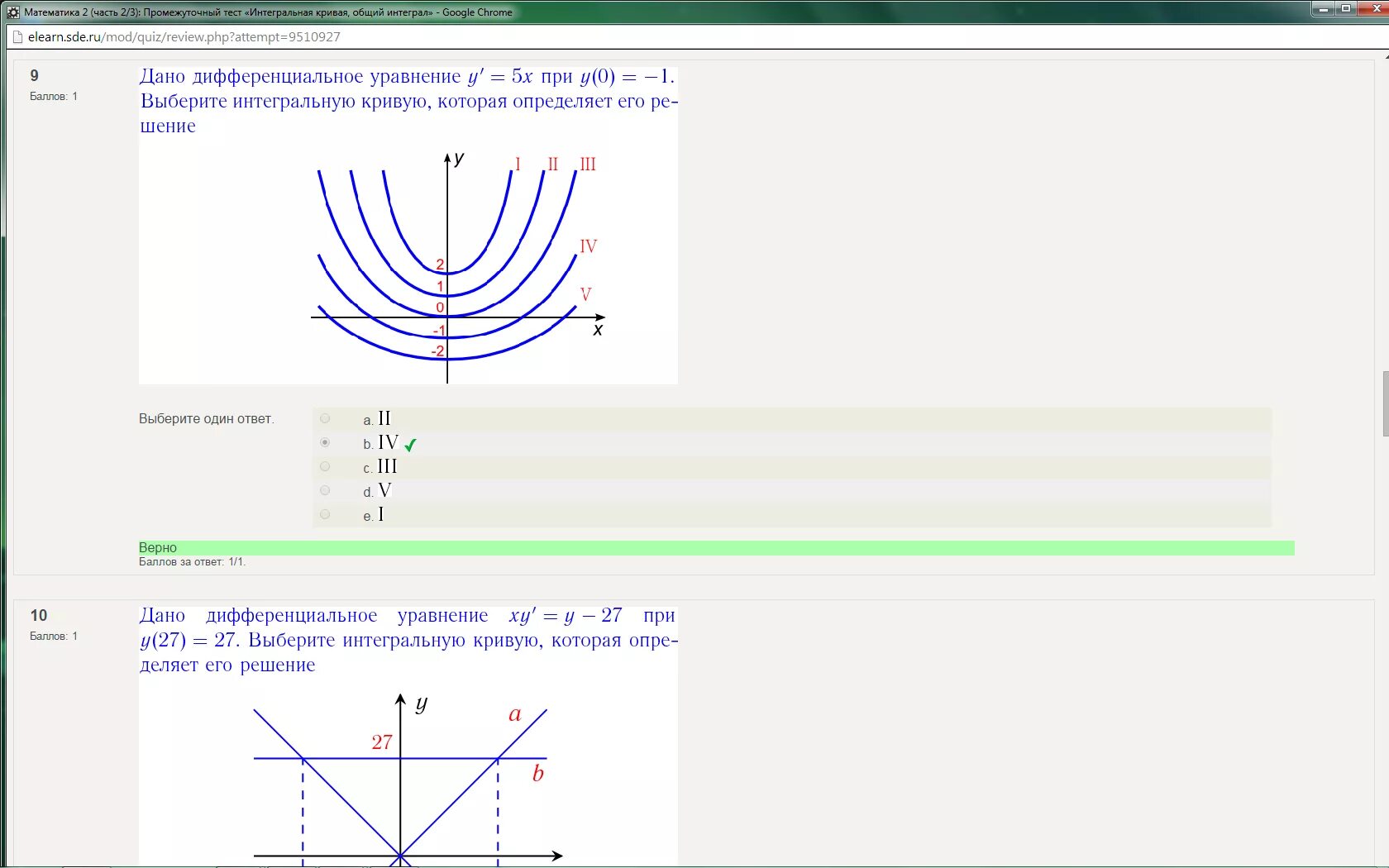This screenshot has width=1389, height=868.
Task: Click the green 'Верно' feedback bar
Action: pyautogui.click(x=716, y=548)
